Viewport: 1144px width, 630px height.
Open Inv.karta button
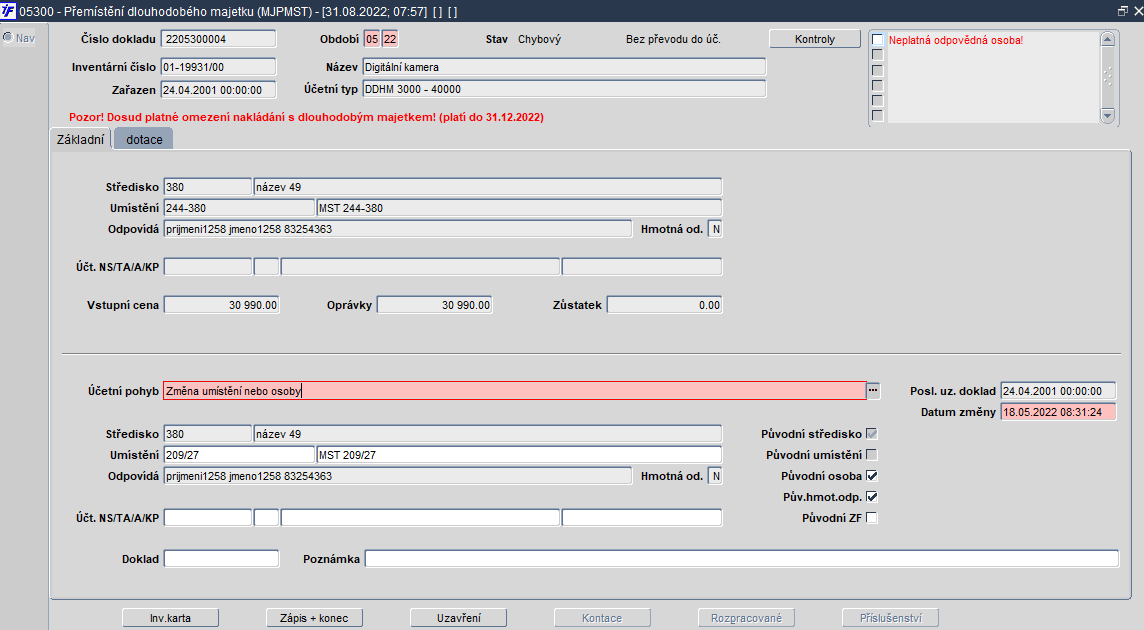170,618
